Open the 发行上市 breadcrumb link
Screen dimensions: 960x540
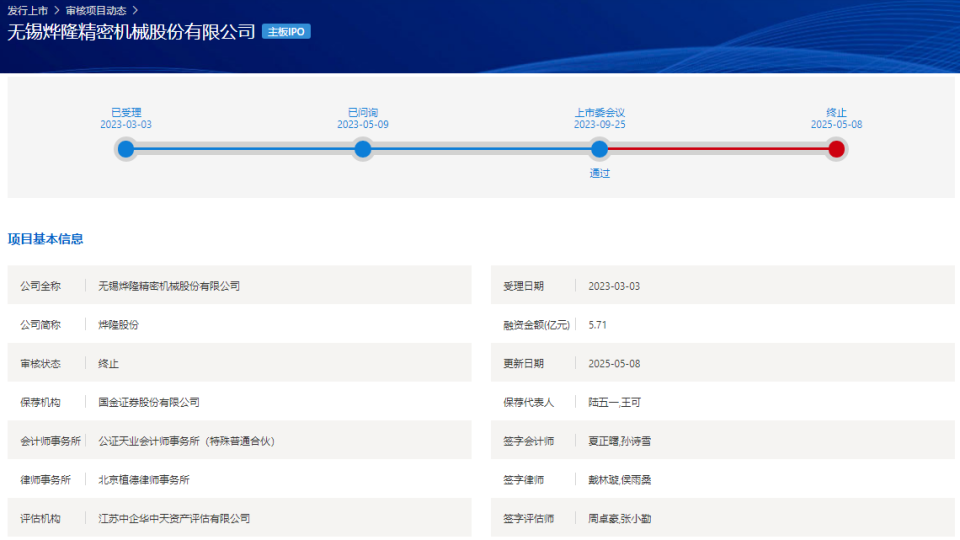pos(28,10)
